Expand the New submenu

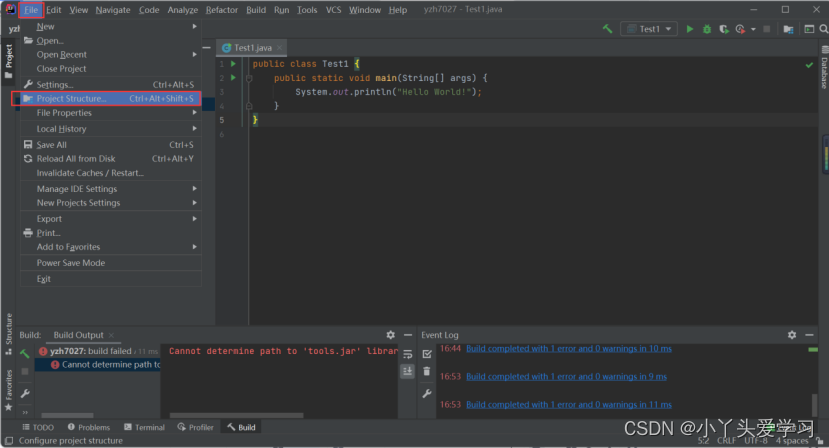point(111,26)
